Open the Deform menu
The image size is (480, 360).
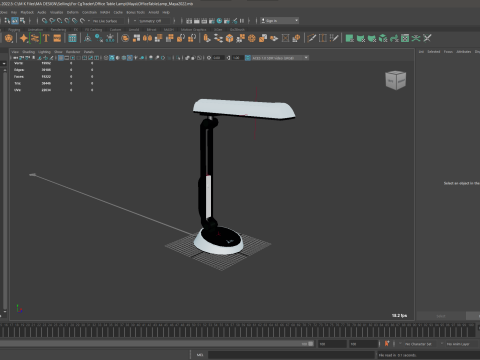[x=72, y=12]
